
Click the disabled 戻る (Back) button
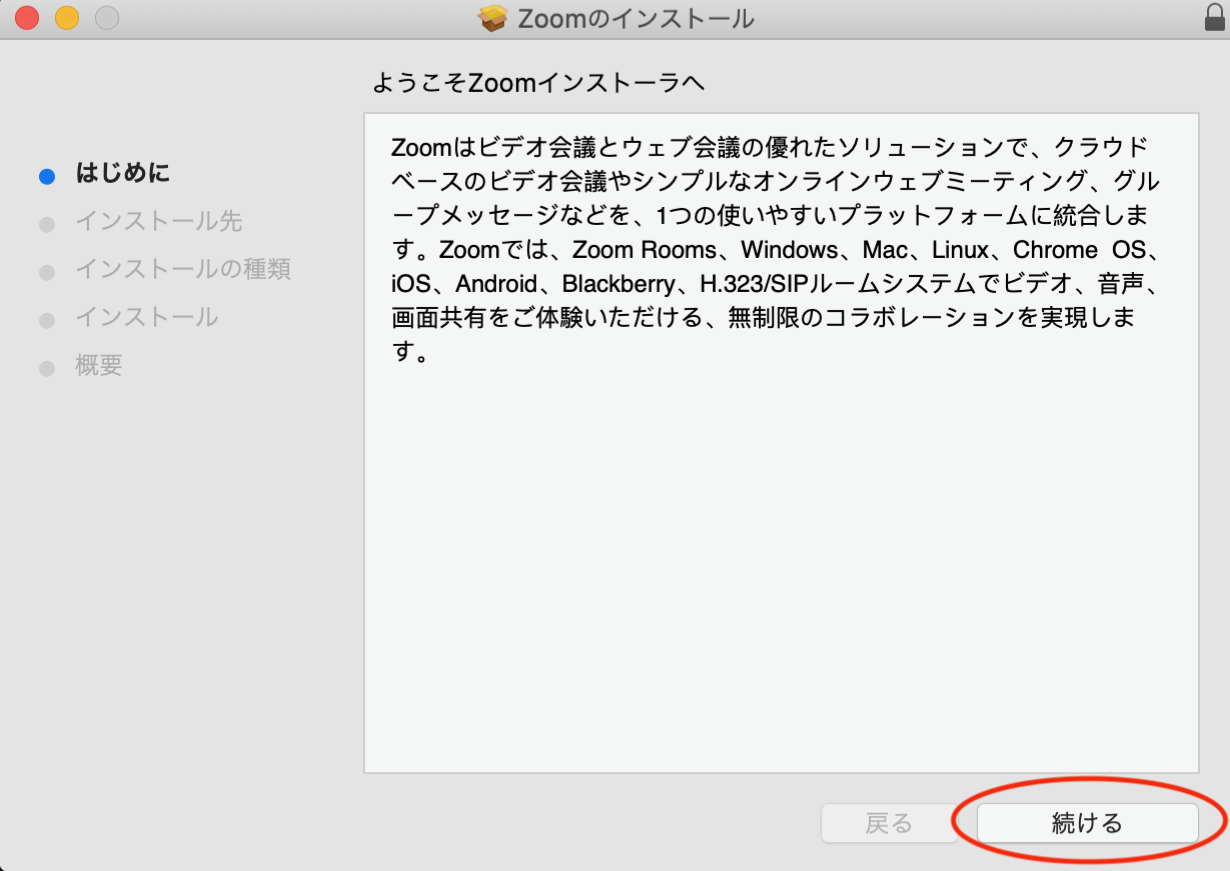pos(888,823)
